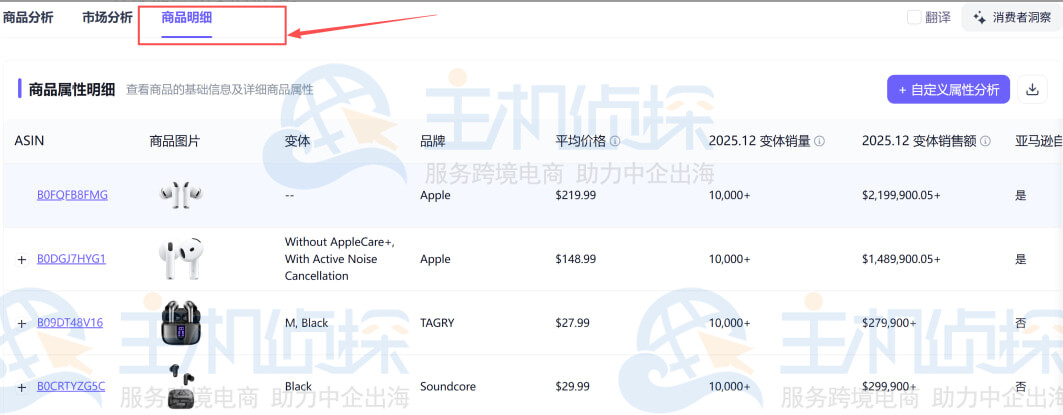This screenshot has height=415, width=1063.
Task: Click the 变体 column header
Action: (x=298, y=141)
